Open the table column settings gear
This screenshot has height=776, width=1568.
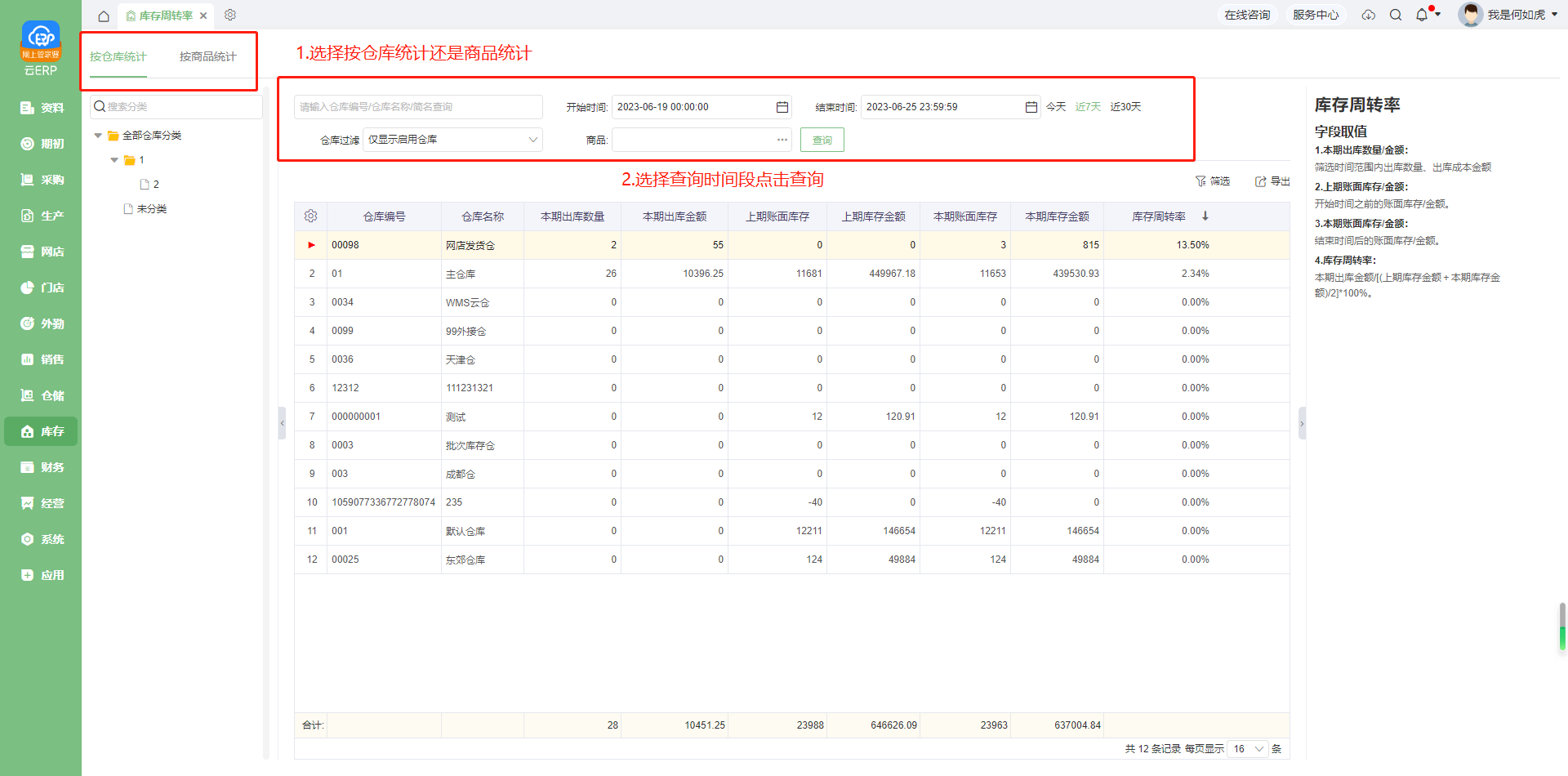(310, 216)
